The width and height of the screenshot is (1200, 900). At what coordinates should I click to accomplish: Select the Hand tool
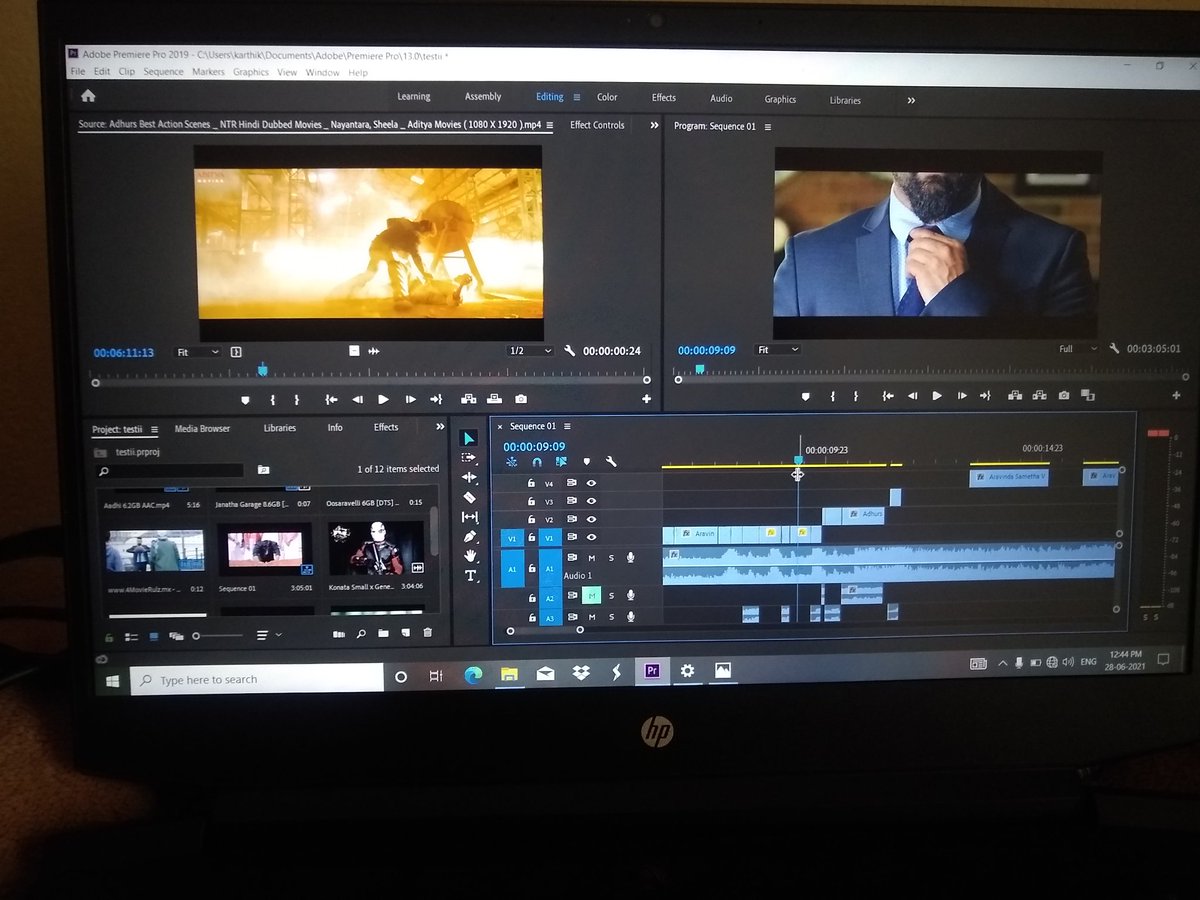tap(470, 556)
